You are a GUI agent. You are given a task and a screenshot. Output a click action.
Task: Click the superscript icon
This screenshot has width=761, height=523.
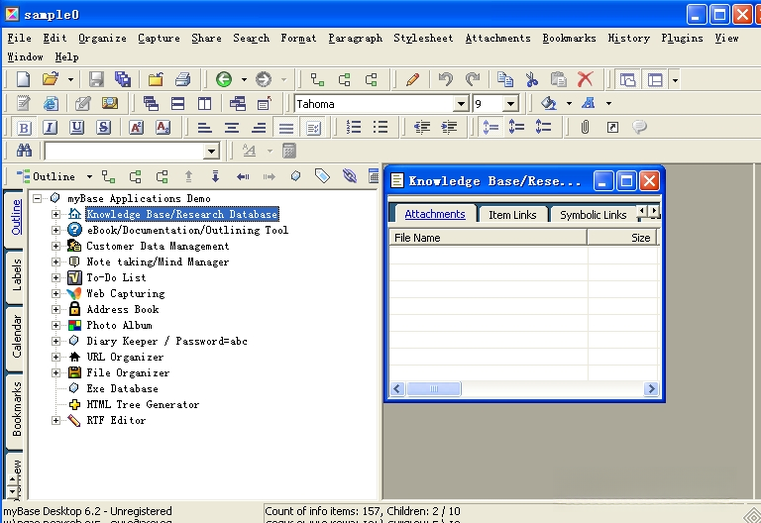tap(136, 127)
